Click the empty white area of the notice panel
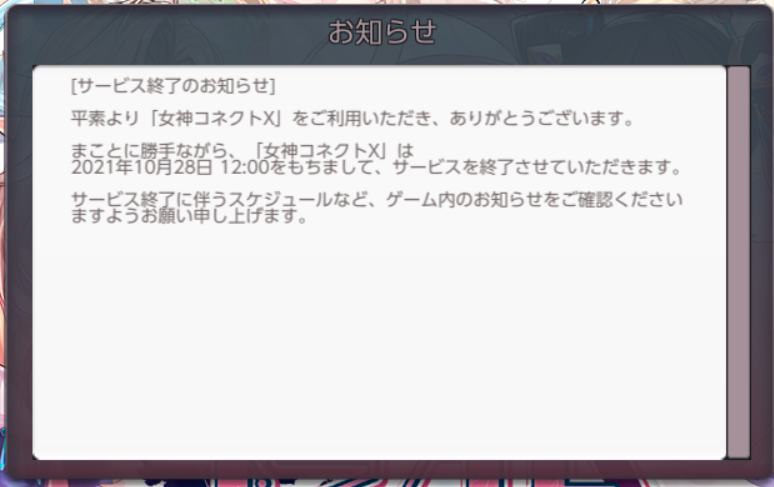 click(x=379, y=340)
